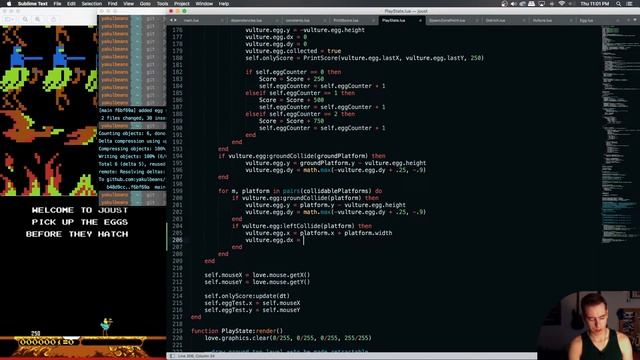Viewport: 640px width, 360px height.
Task: Click the volume icon in the menu bar
Action: click(x=513, y=4)
